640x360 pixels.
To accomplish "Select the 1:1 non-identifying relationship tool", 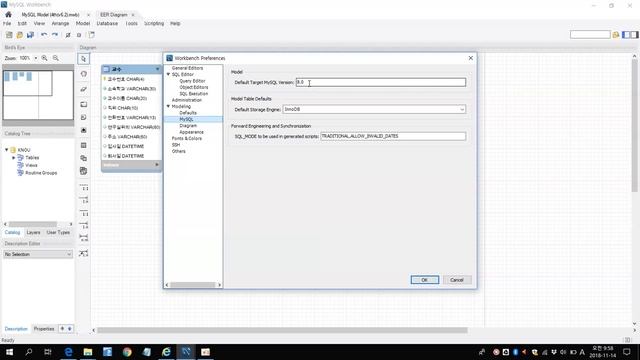I will (x=84, y=188).
